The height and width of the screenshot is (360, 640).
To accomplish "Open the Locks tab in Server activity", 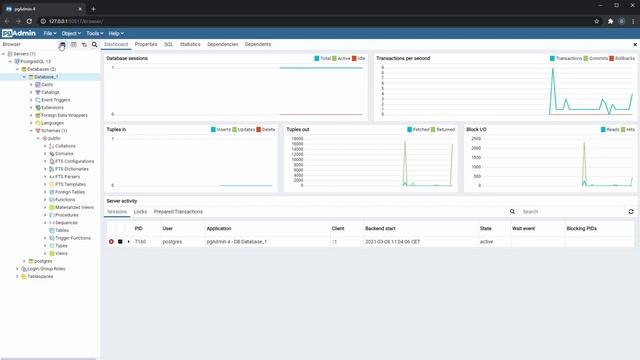I will point(140,212).
